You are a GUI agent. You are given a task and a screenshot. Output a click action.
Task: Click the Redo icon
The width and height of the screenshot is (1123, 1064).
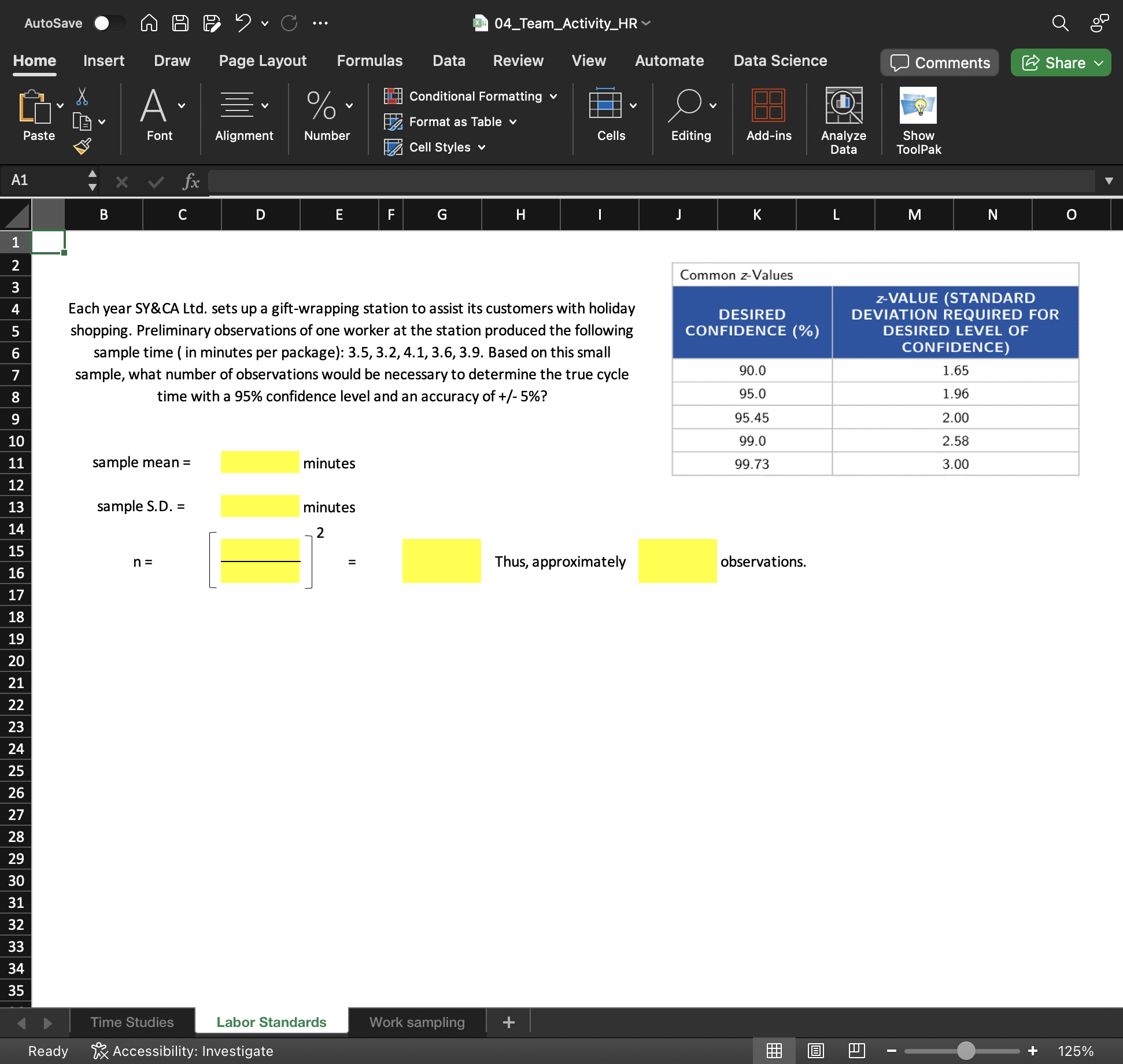289,23
